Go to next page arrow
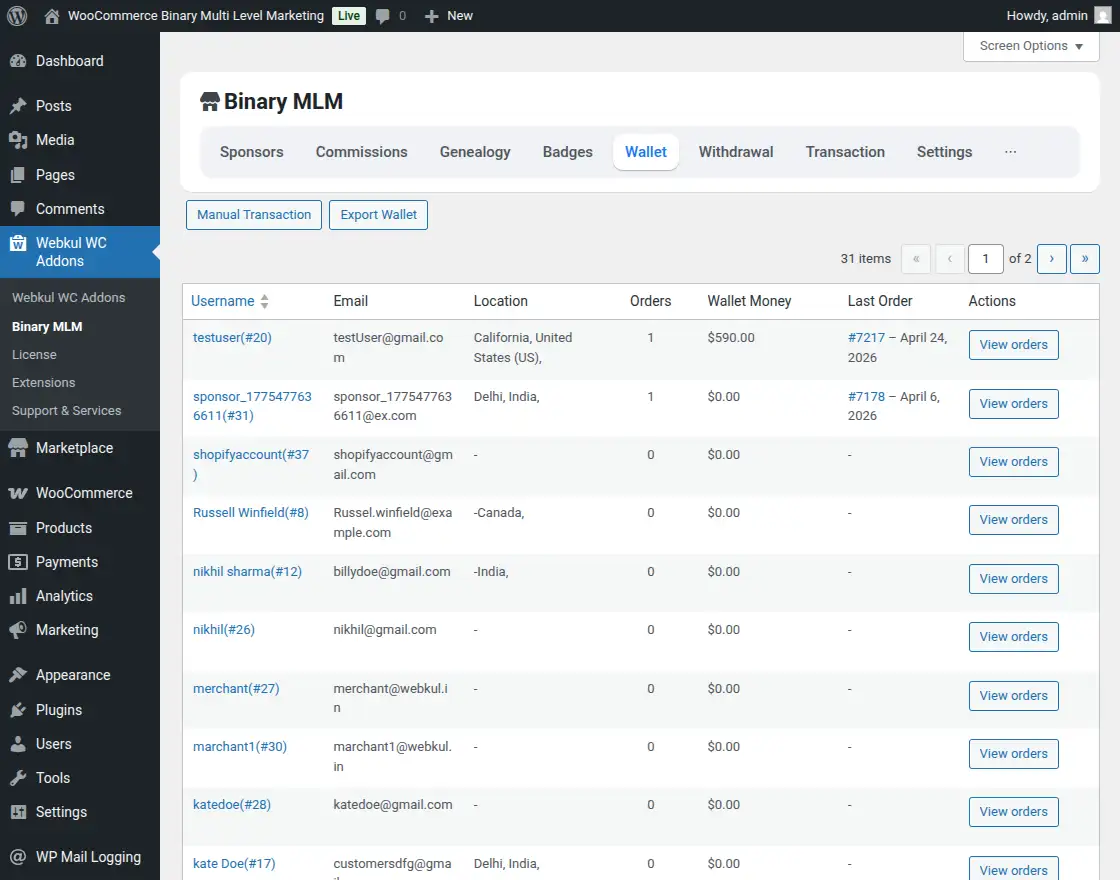 point(1051,259)
